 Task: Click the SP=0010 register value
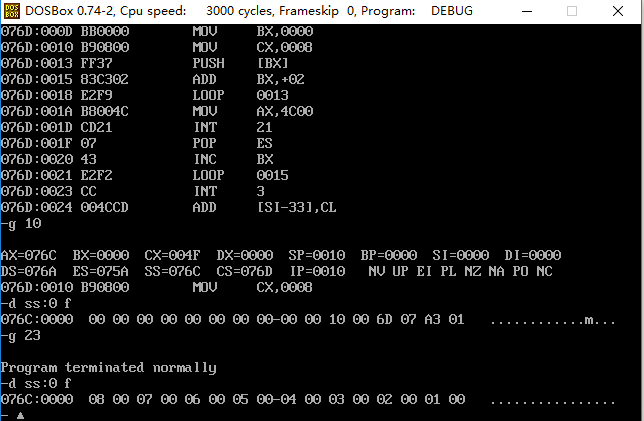(x=317, y=255)
